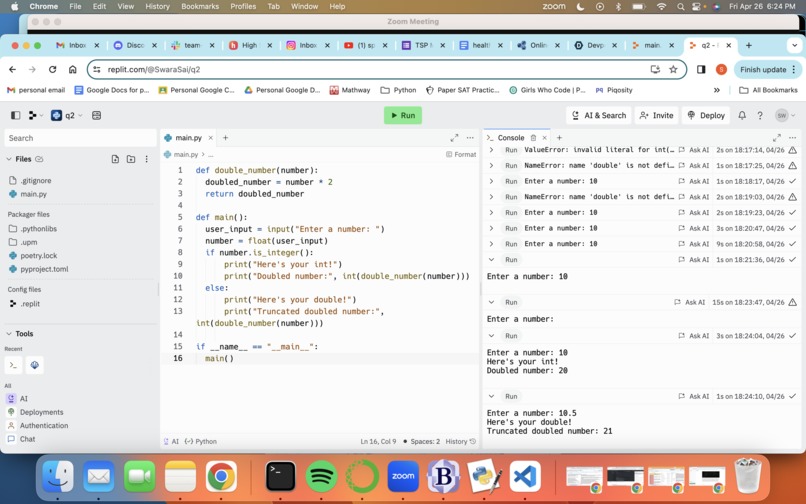Click the Deploy button
This screenshot has width=806, height=504.
point(706,115)
